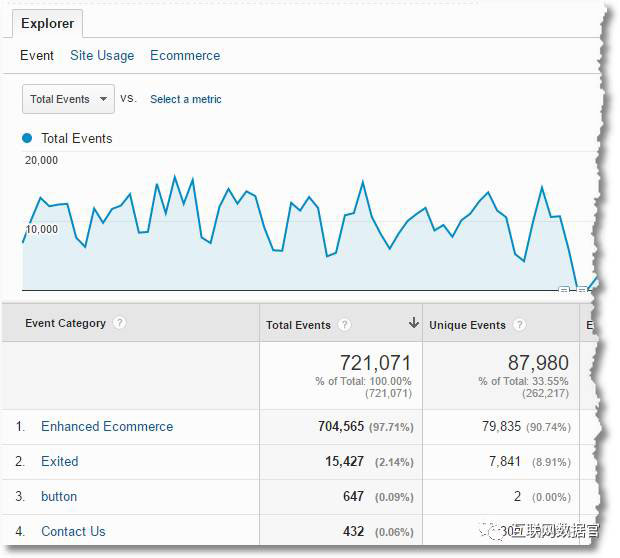The image size is (620, 558).
Task: Switch to Site Usage metric group
Action: pyautogui.click(x=102, y=55)
